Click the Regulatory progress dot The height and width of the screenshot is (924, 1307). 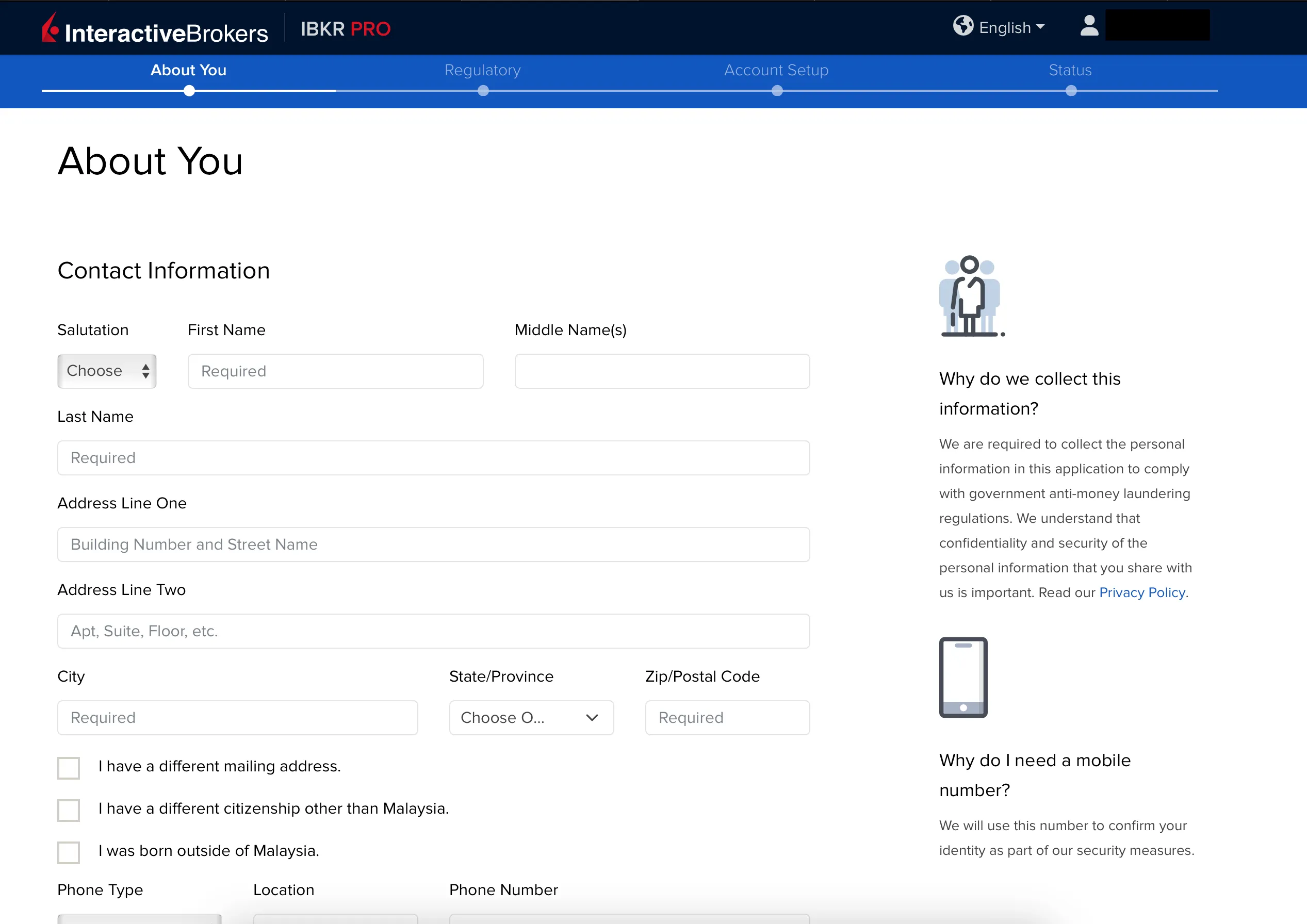[483, 90]
